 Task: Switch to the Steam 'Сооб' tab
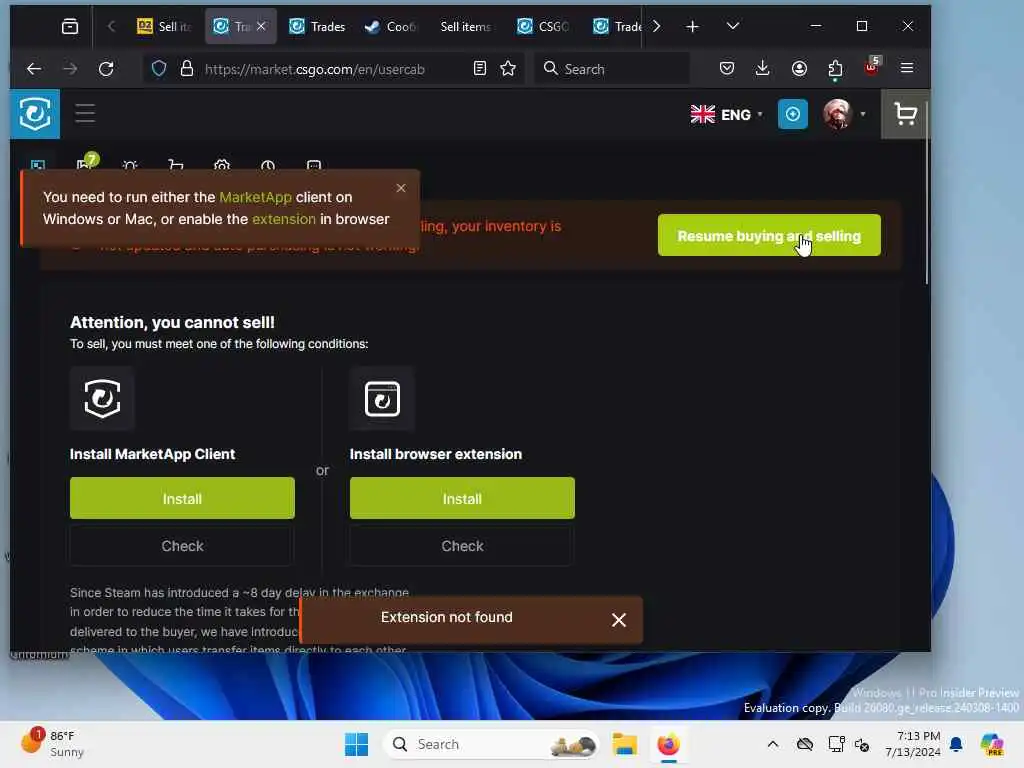(391, 26)
